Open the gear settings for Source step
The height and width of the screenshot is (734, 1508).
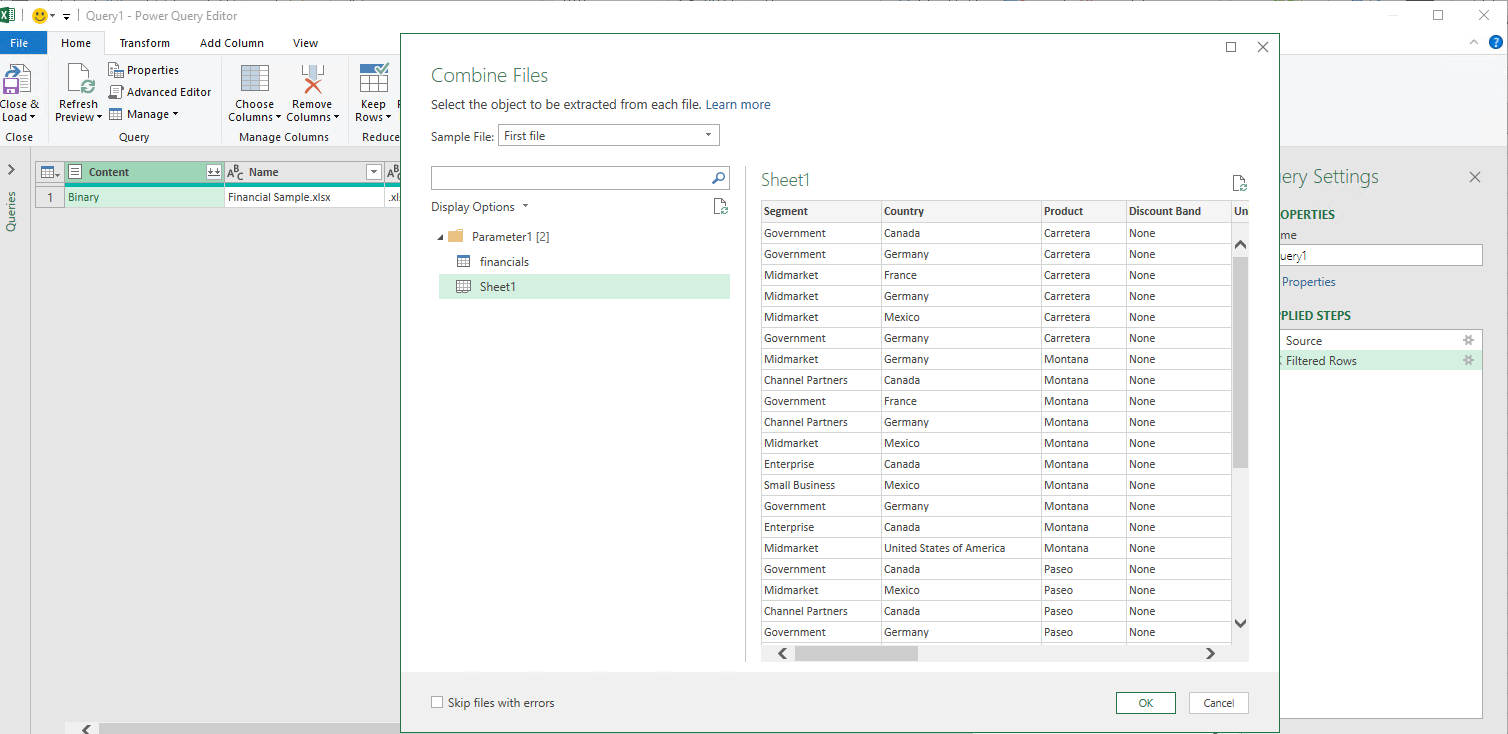pos(1469,341)
